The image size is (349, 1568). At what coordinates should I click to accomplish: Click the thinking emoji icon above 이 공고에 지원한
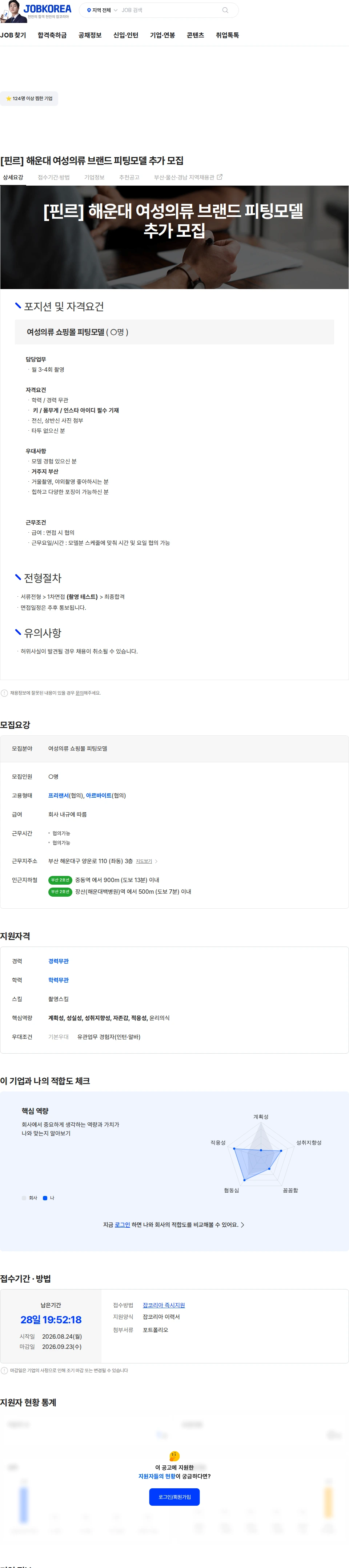174,1456
